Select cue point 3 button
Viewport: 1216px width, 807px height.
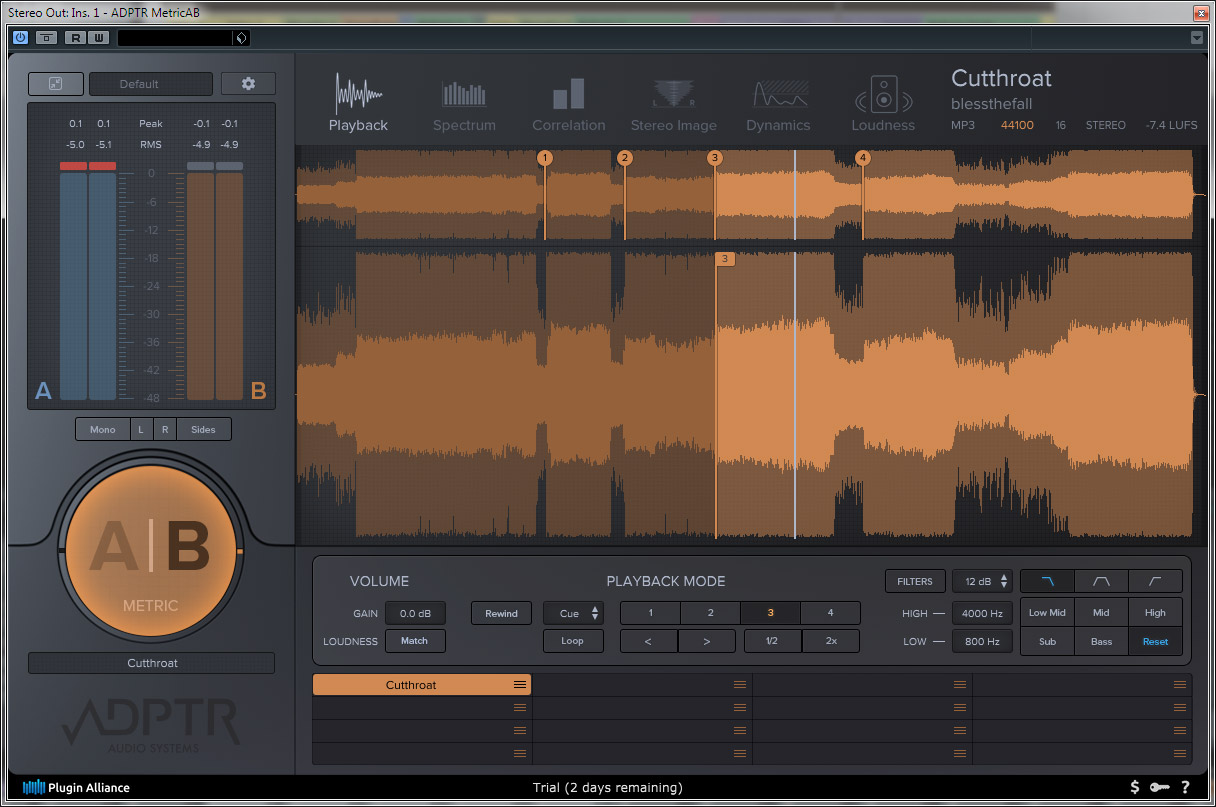point(770,613)
